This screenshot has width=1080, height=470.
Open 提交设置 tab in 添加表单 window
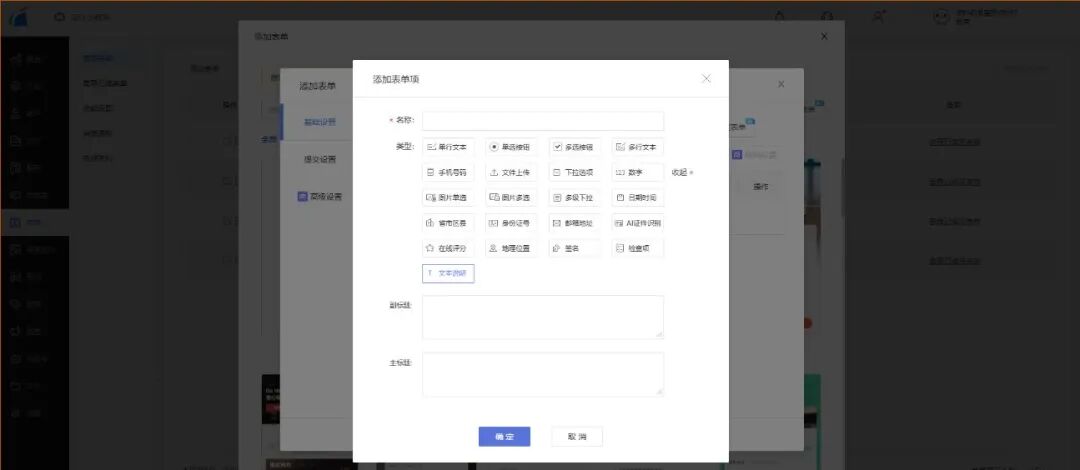tap(320, 159)
